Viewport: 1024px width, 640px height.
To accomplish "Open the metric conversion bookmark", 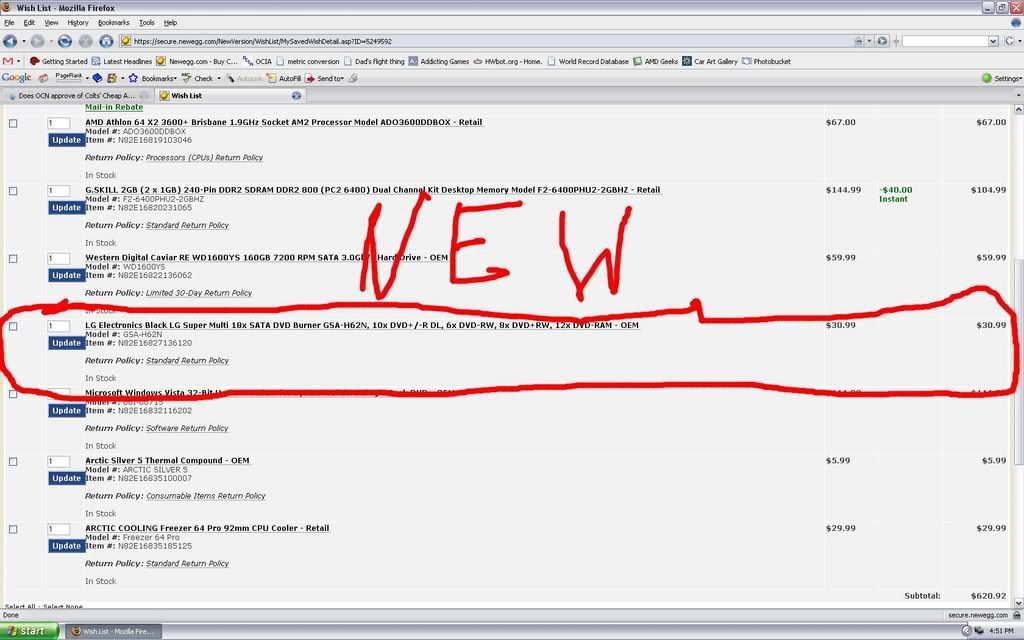I will click(308, 61).
